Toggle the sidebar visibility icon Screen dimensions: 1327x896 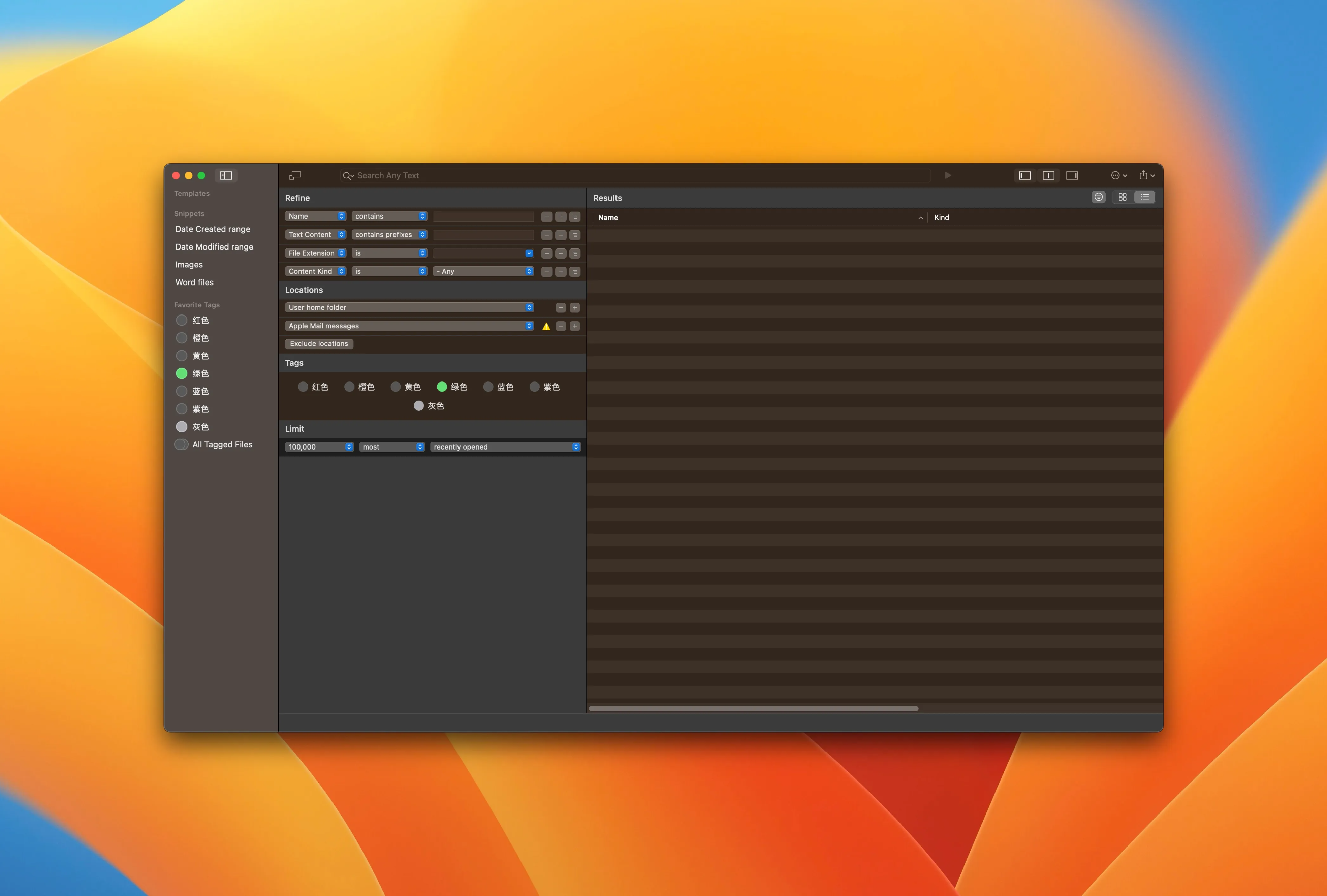click(226, 175)
